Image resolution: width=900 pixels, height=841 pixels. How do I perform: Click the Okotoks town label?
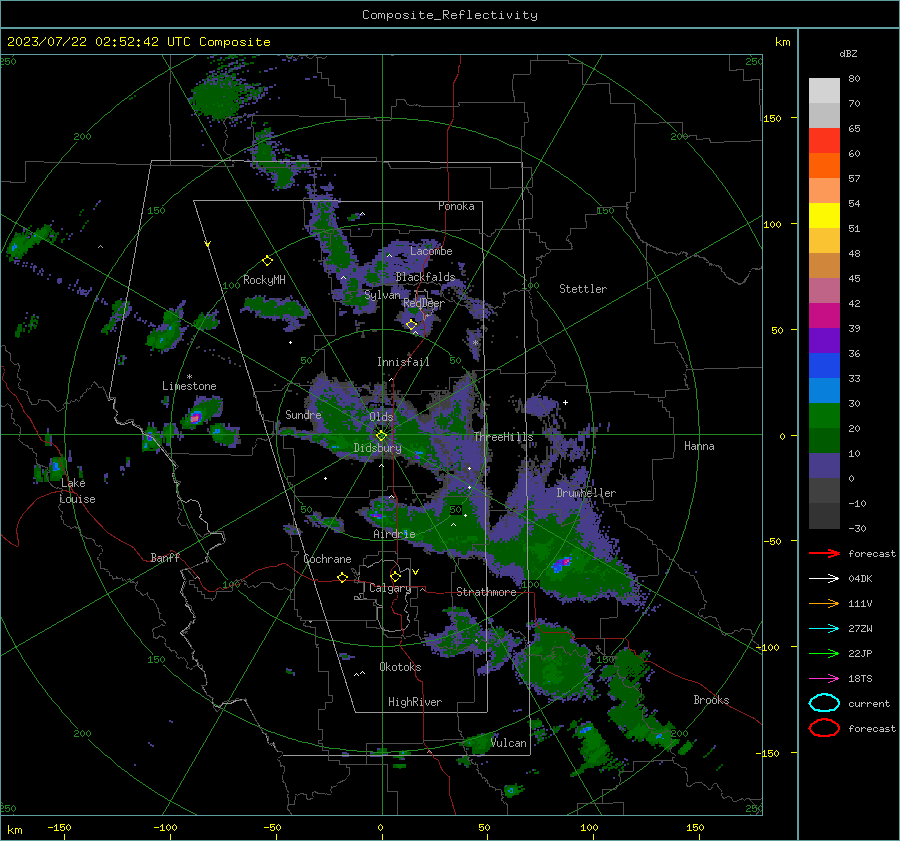(400, 667)
